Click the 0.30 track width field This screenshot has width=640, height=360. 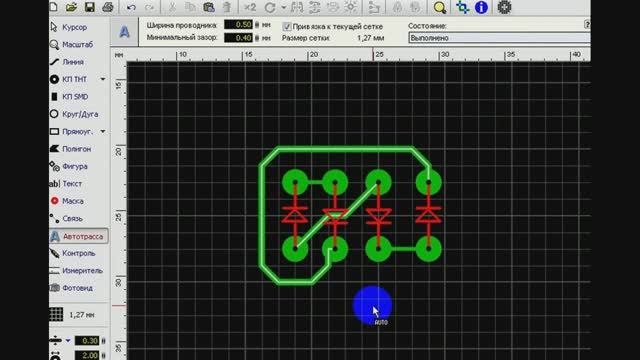(87, 340)
